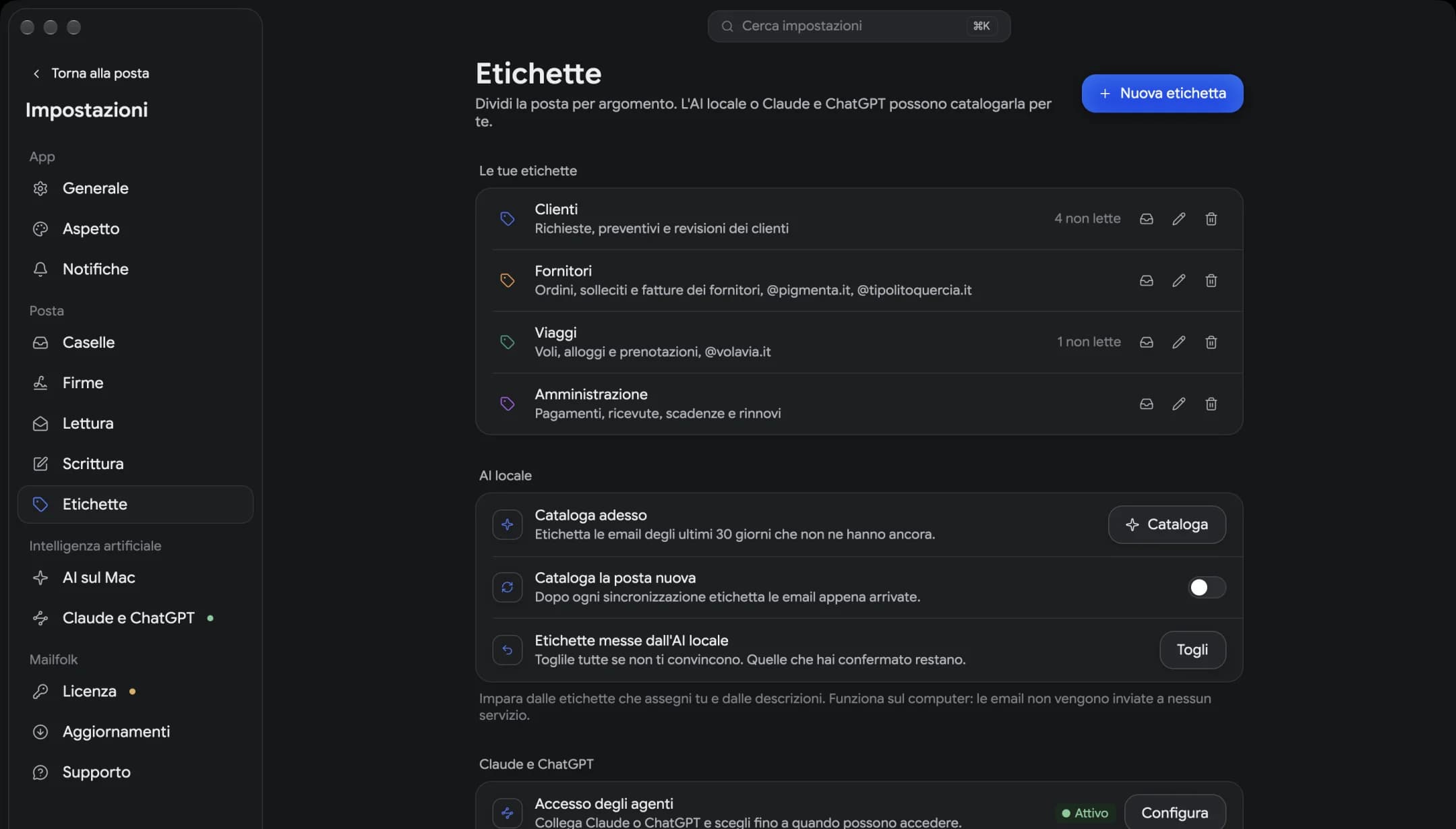Click the Cataloga button
The width and height of the screenshot is (1456, 829).
tap(1167, 524)
